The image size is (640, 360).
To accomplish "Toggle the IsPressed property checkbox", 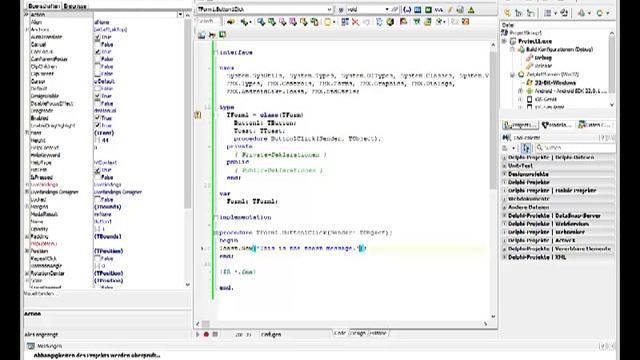I will 97,177.
